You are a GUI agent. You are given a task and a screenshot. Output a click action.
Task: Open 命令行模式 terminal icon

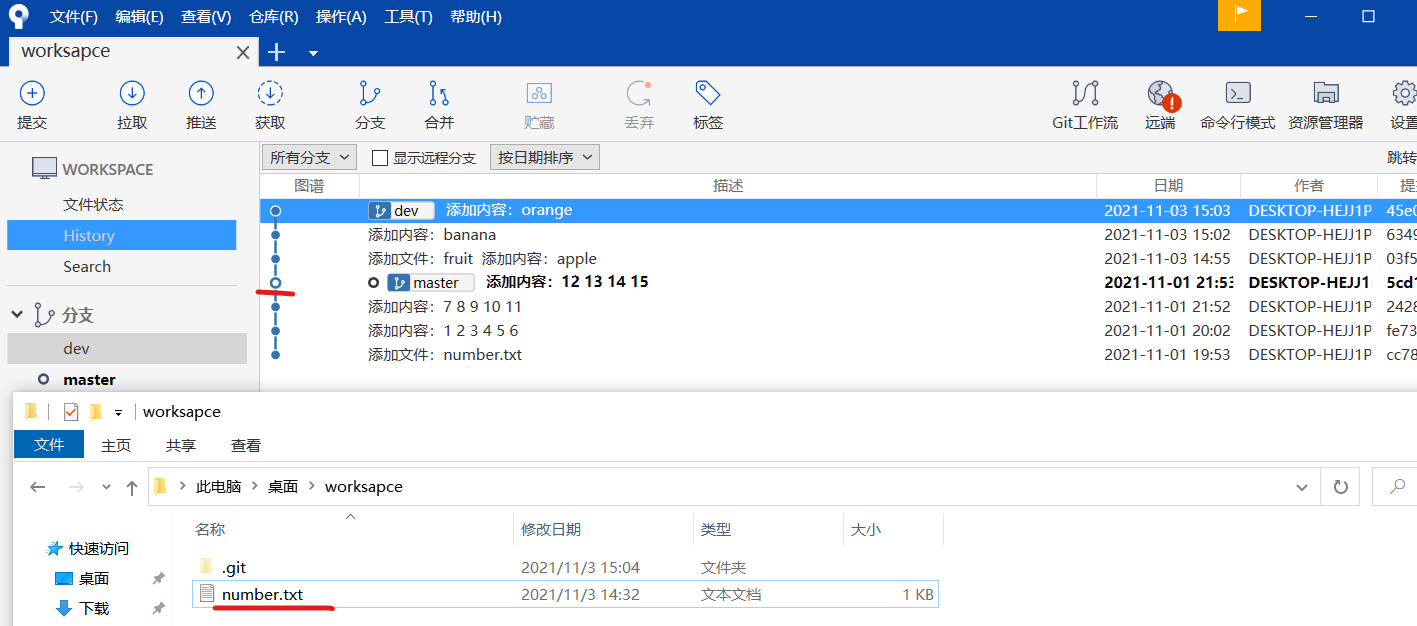pyautogui.click(x=1238, y=94)
